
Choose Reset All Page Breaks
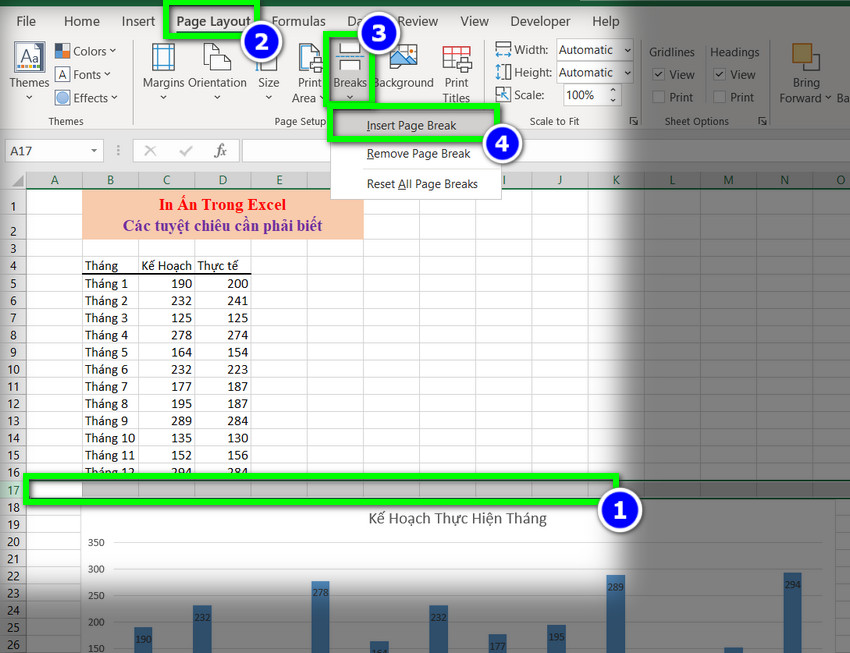coord(422,184)
